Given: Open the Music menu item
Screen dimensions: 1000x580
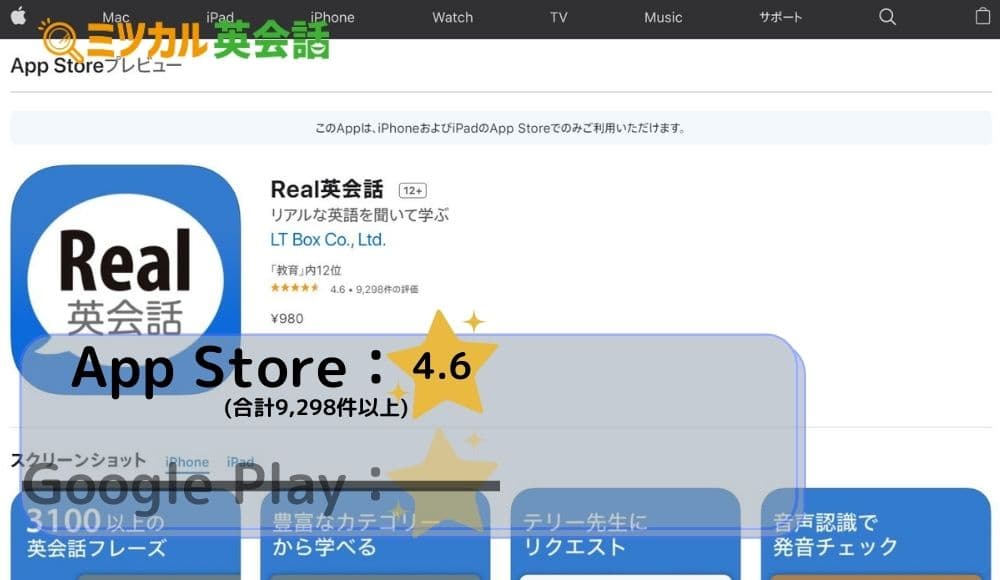Looking at the screenshot, I should click(x=663, y=17).
